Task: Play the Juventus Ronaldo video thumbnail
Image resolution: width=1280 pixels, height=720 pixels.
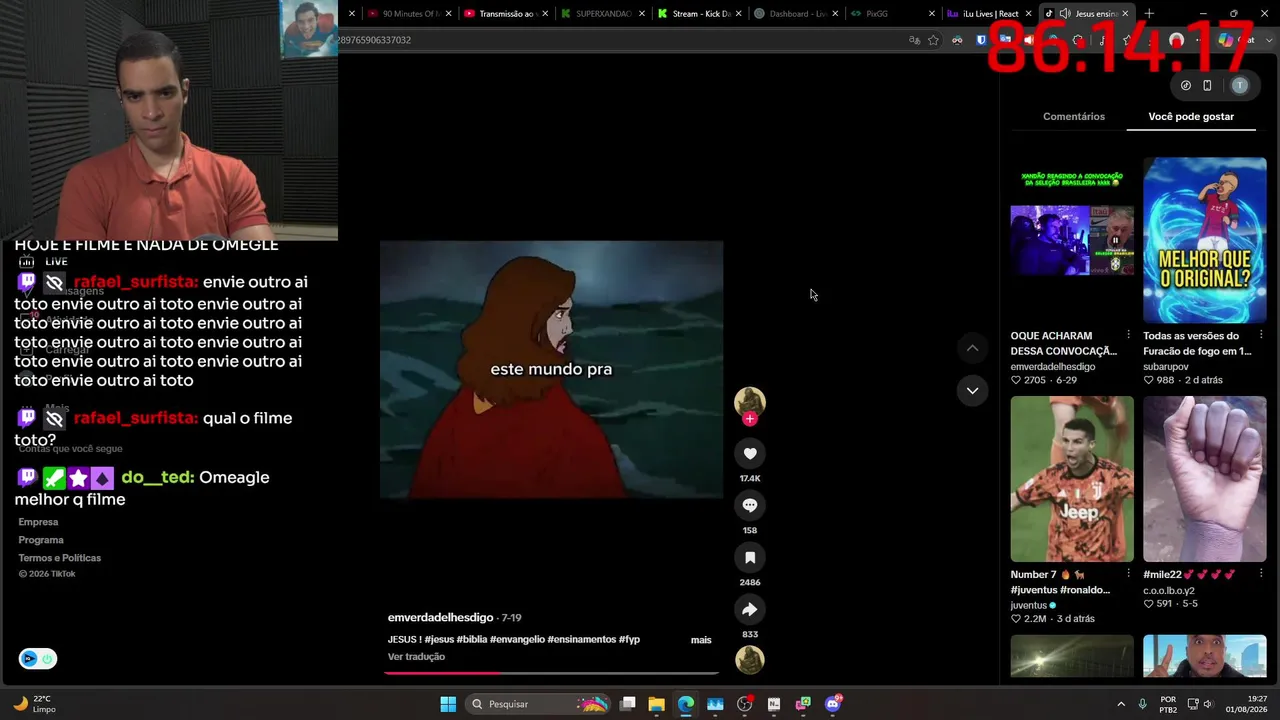Action: tap(1072, 479)
